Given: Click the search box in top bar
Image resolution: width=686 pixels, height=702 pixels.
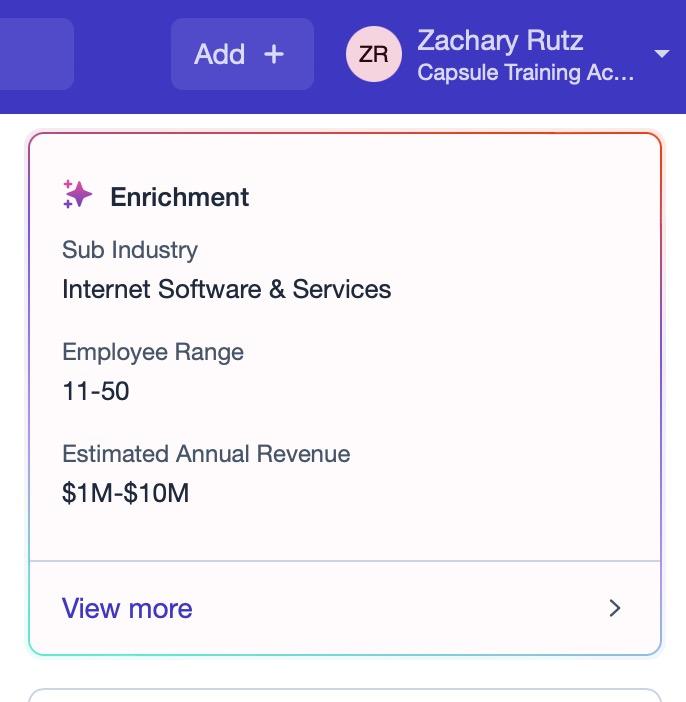Looking at the screenshot, I should (x=35, y=54).
